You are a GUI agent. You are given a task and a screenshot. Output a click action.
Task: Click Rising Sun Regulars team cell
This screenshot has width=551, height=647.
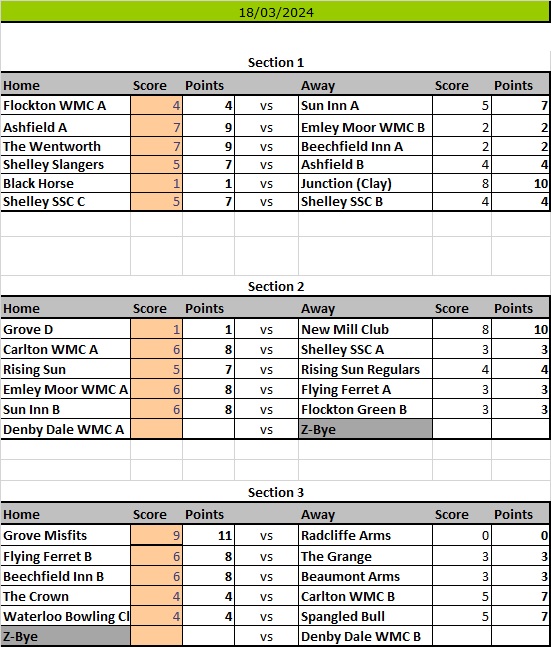[x=365, y=369]
